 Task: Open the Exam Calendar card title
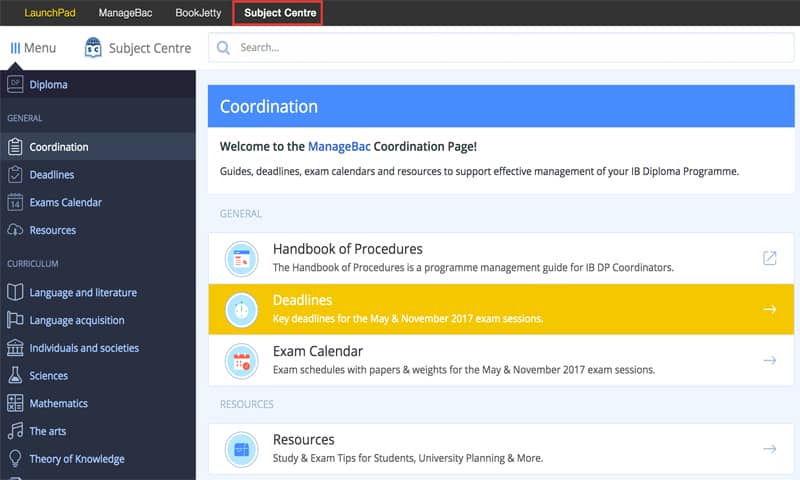[x=318, y=351]
